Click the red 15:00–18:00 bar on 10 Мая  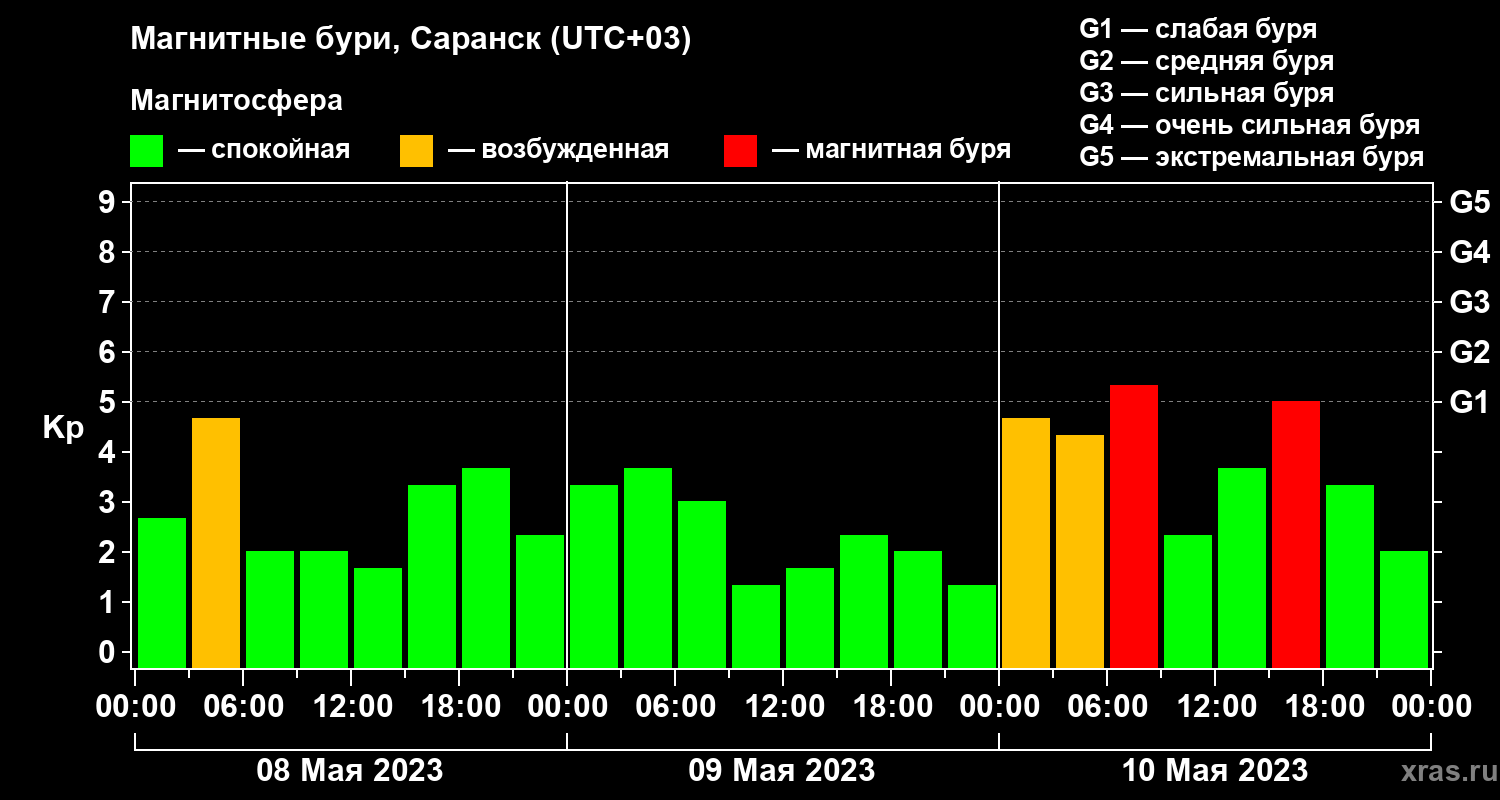1296,535
